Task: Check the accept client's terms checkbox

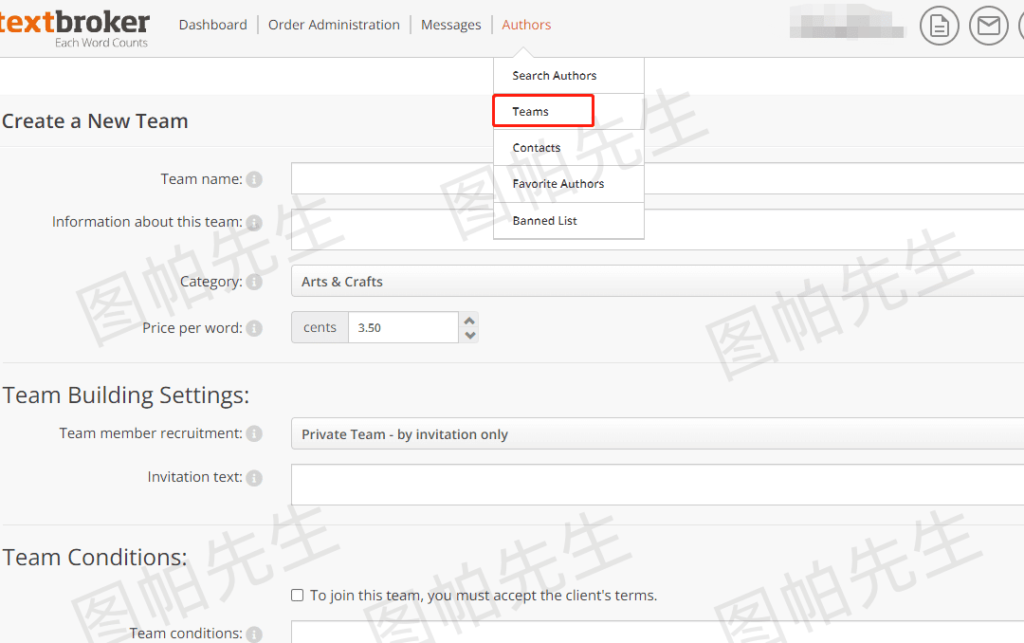Action: (x=297, y=595)
